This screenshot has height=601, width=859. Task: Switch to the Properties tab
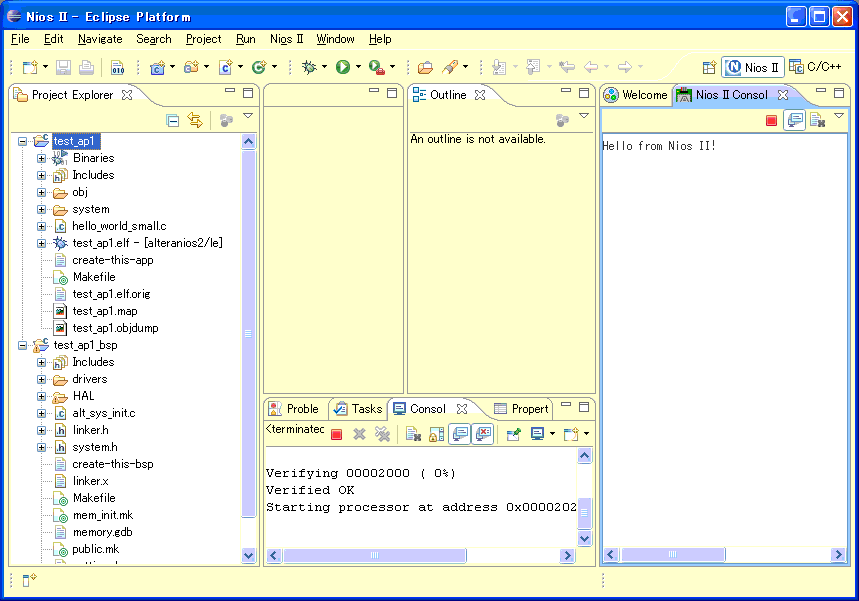click(x=522, y=409)
